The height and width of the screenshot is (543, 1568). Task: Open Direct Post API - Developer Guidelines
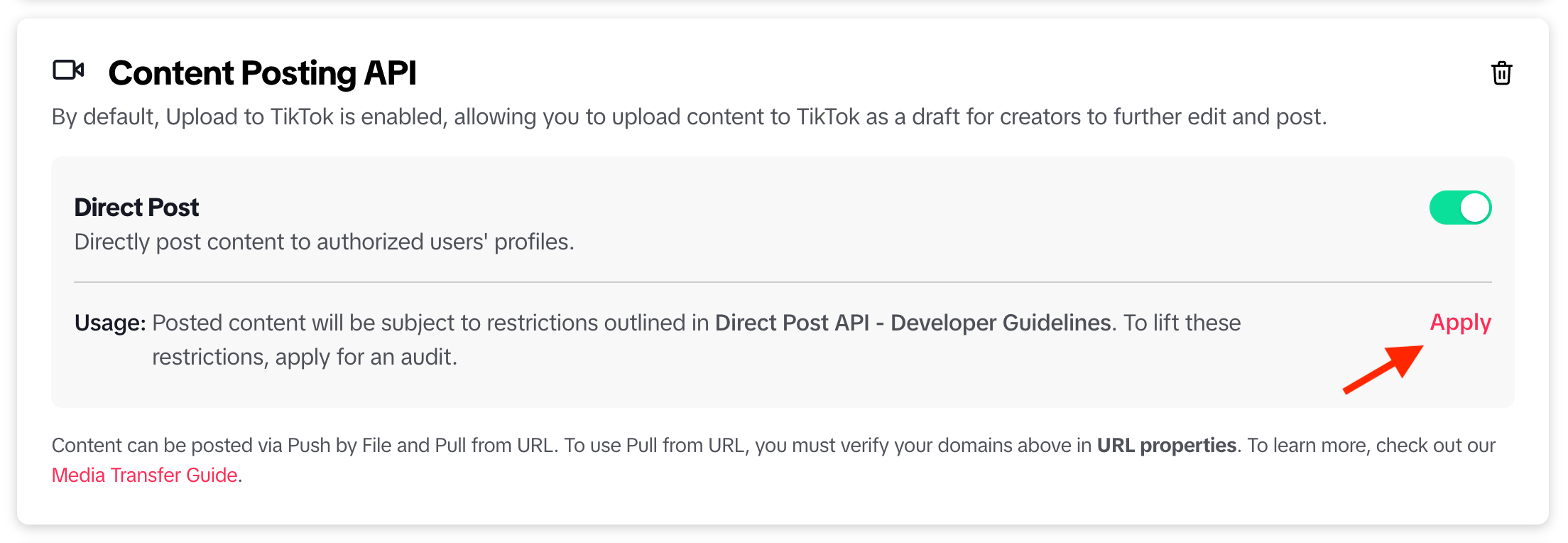(913, 323)
